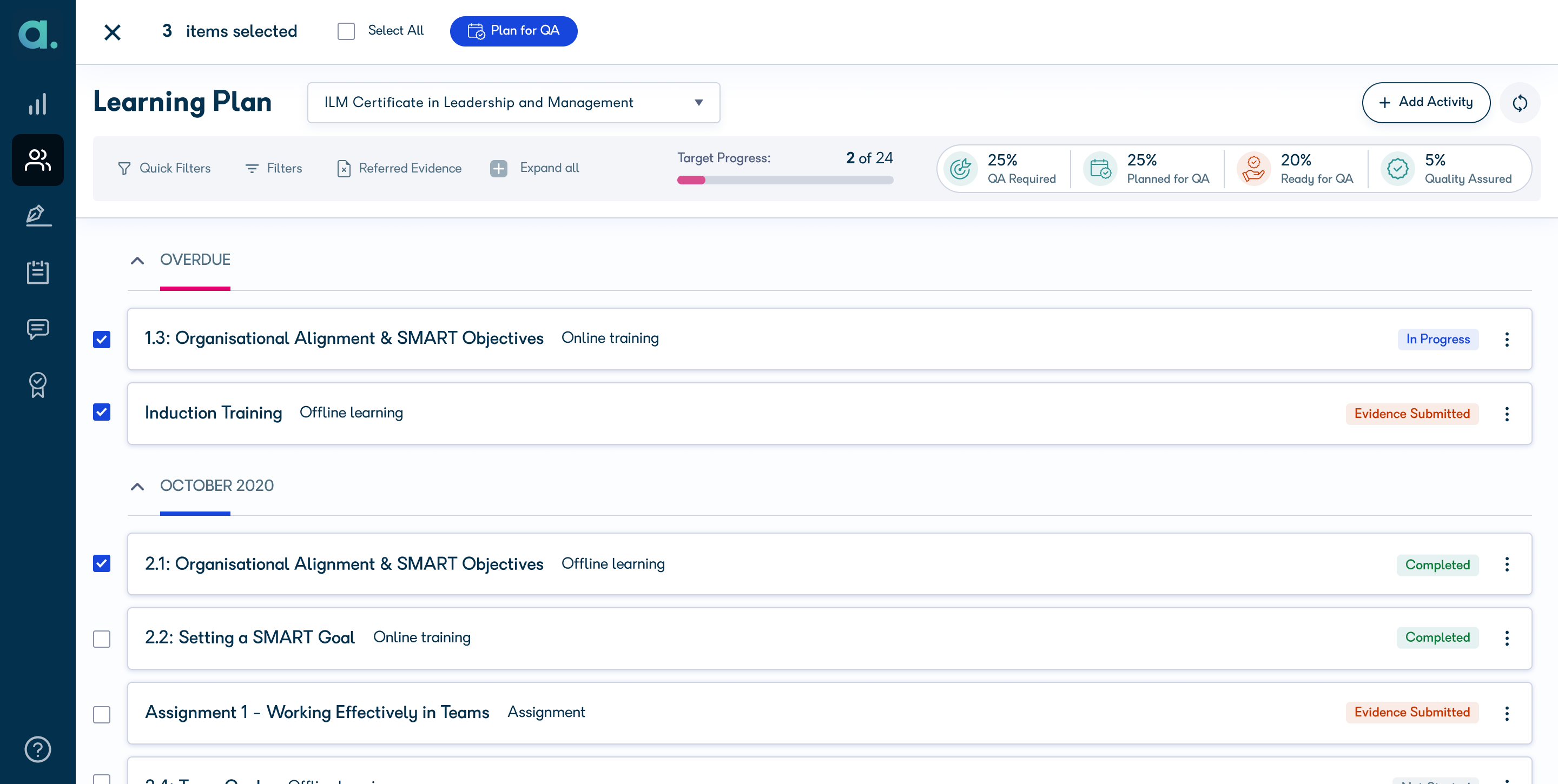Close the selection bar with X icon
1558x784 pixels.
[x=113, y=32]
